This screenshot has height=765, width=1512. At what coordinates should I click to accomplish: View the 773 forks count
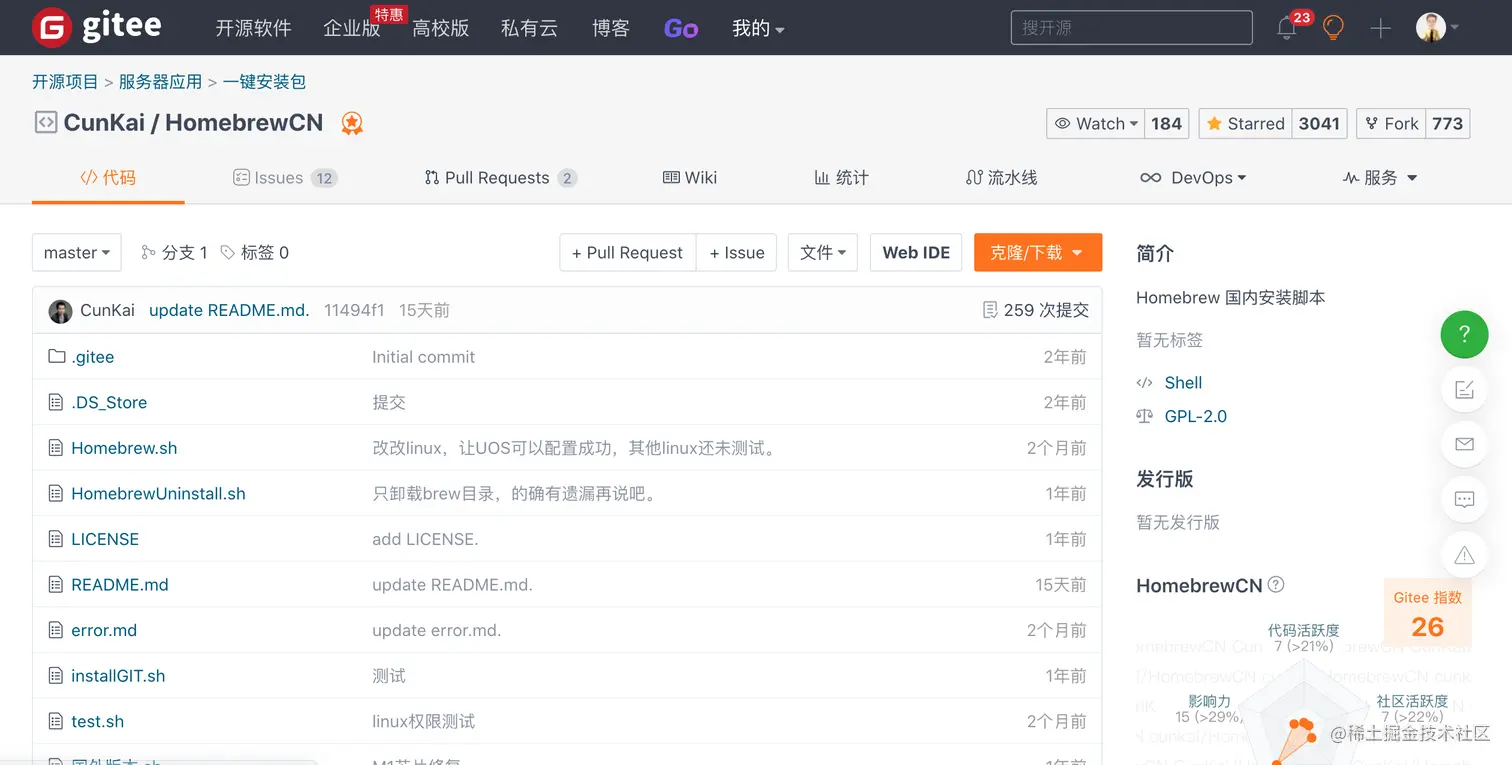pos(1447,123)
